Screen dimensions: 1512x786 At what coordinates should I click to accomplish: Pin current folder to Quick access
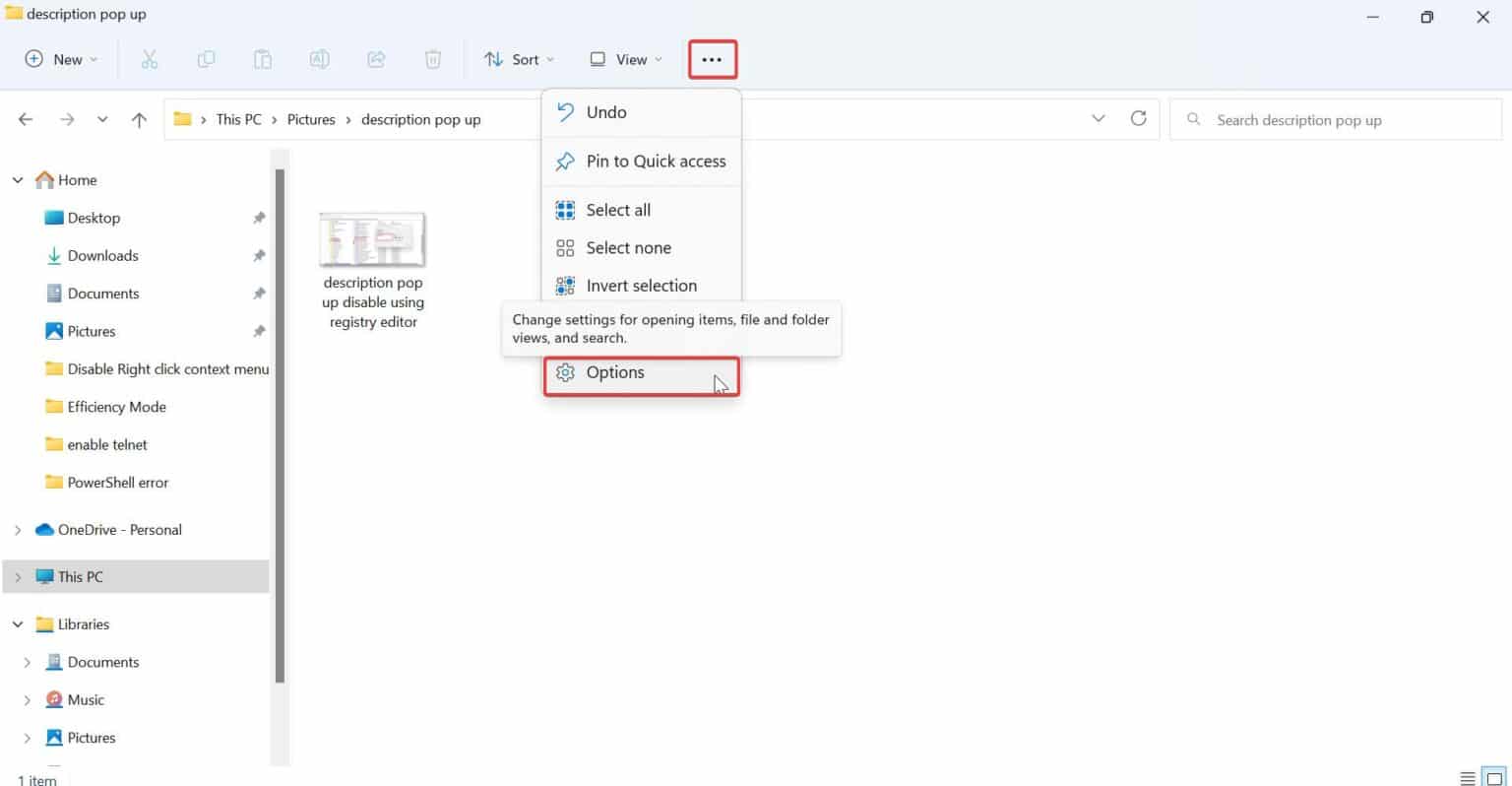[641, 161]
